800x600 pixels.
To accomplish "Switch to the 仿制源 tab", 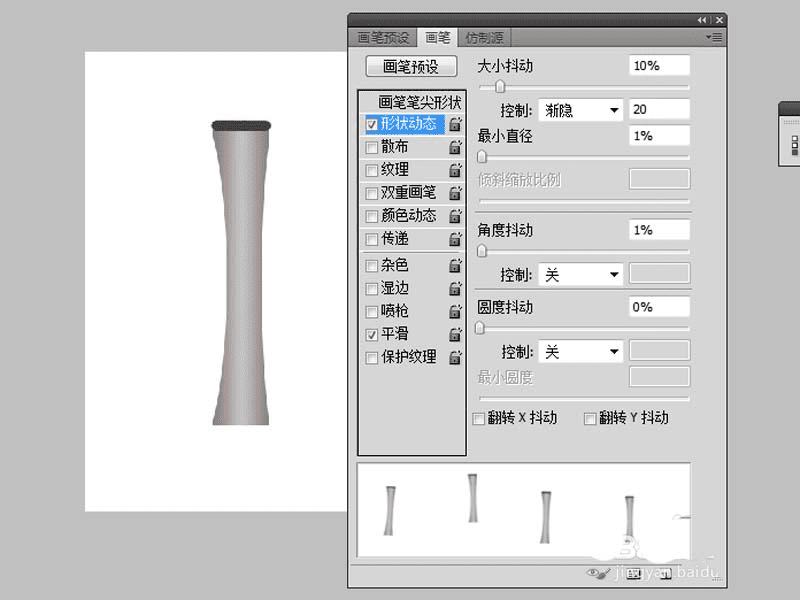I will click(484, 38).
